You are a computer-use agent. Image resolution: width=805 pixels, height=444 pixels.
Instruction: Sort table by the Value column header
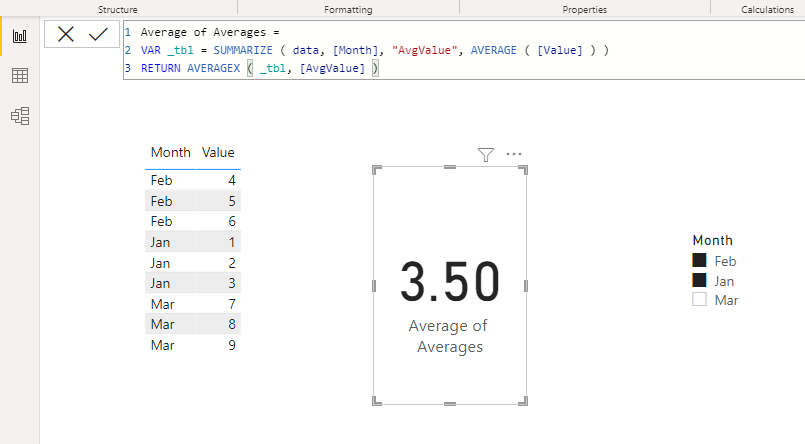coord(218,152)
